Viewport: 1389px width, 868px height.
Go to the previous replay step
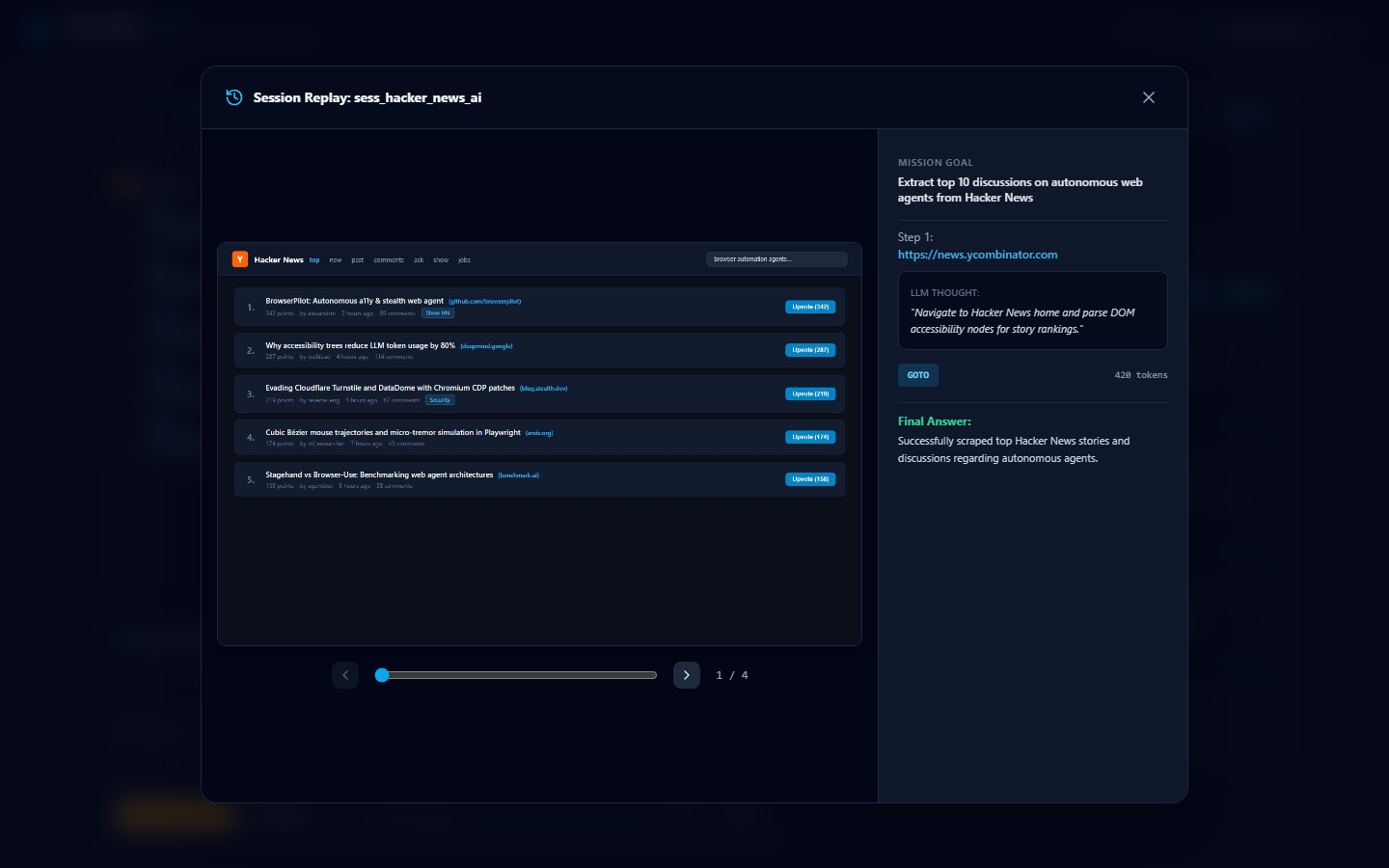[345, 675]
